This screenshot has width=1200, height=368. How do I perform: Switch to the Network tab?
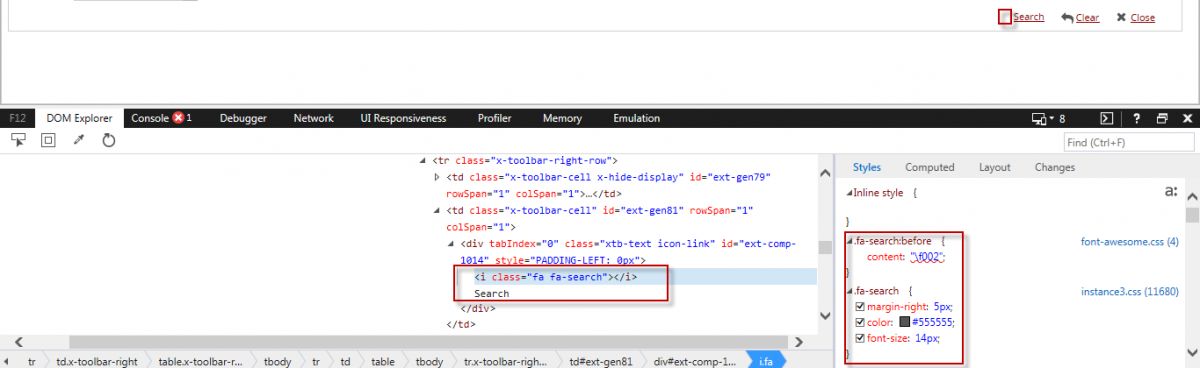[313, 118]
